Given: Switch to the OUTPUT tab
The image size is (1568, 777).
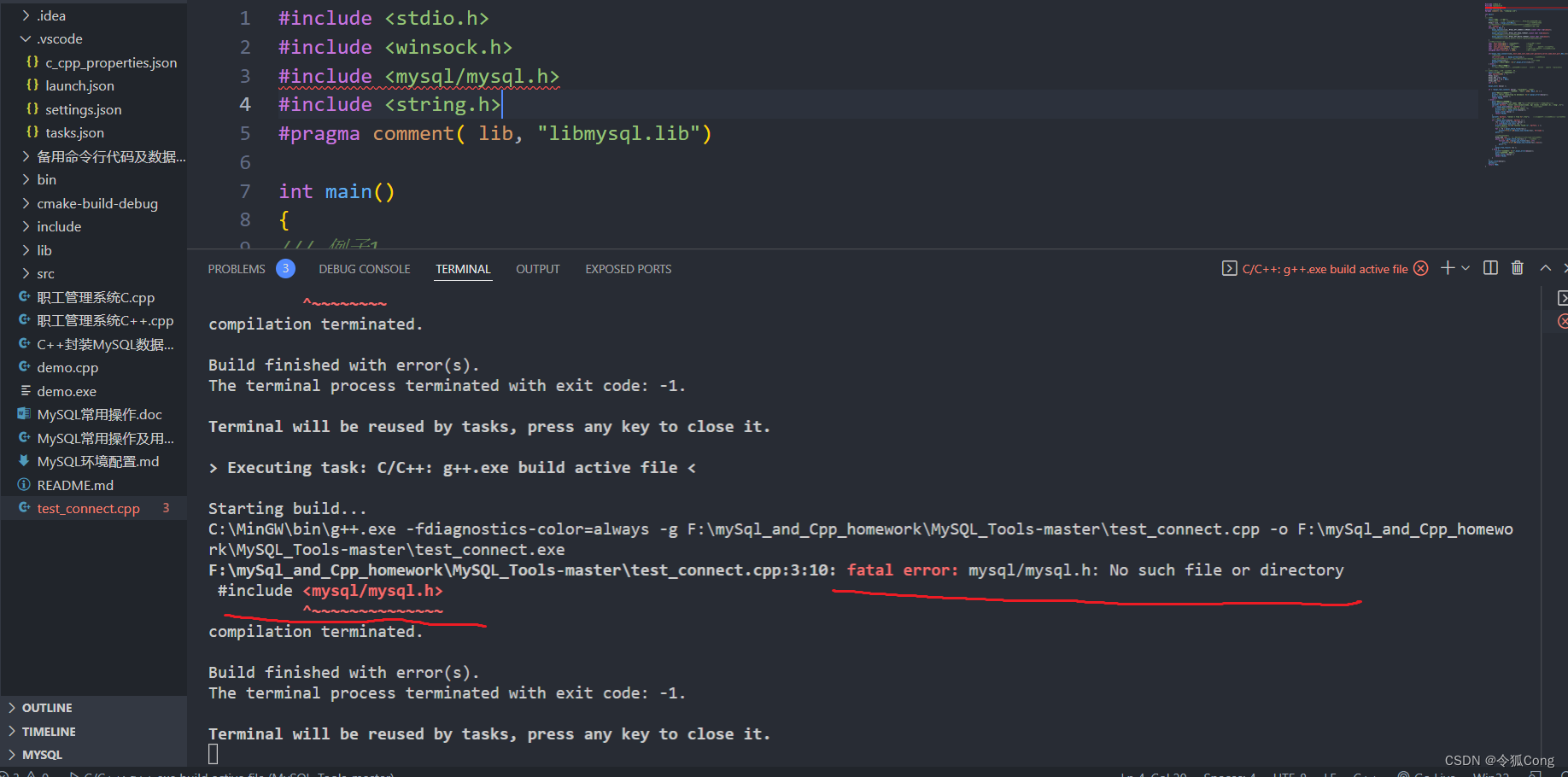Looking at the screenshot, I should [x=537, y=268].
